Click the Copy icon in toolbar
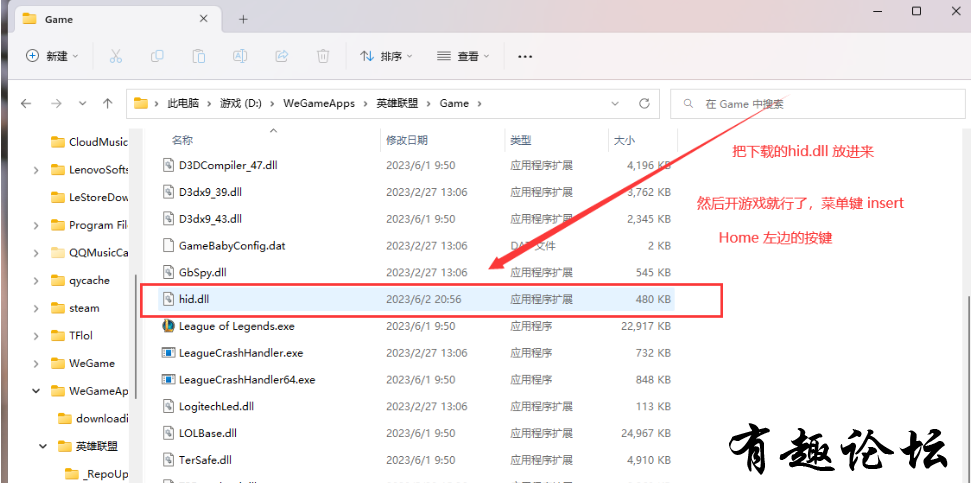This screenshot has width=971, height=483. click(x=157, y=56)
